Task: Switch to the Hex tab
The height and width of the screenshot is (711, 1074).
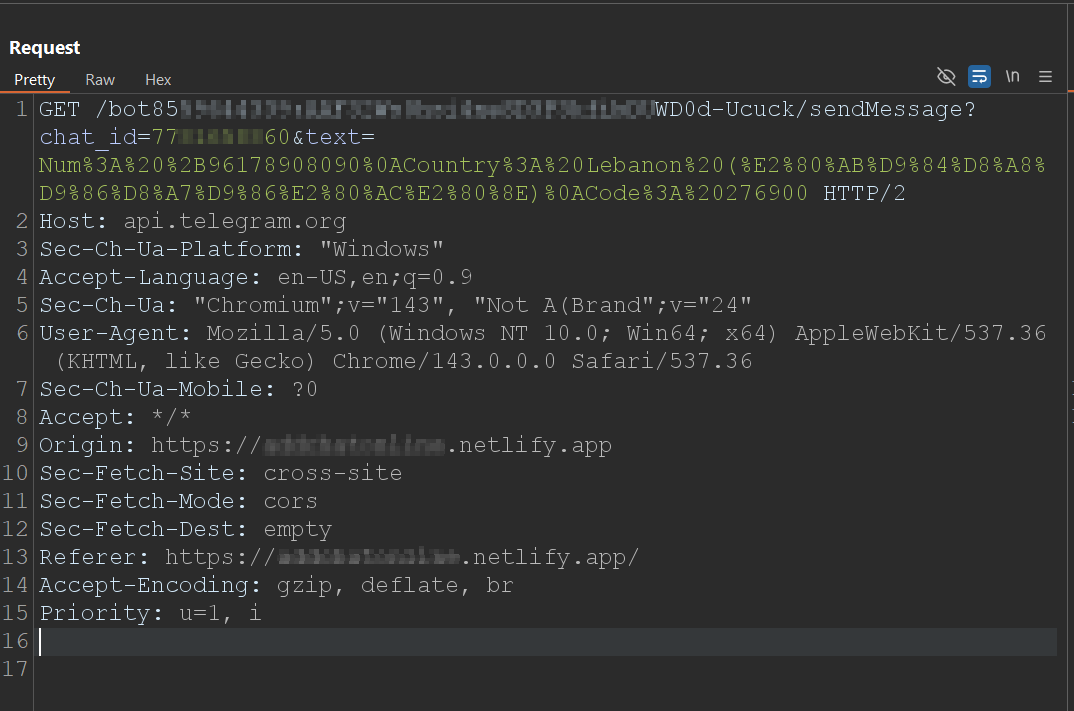Action: [158, 80]
